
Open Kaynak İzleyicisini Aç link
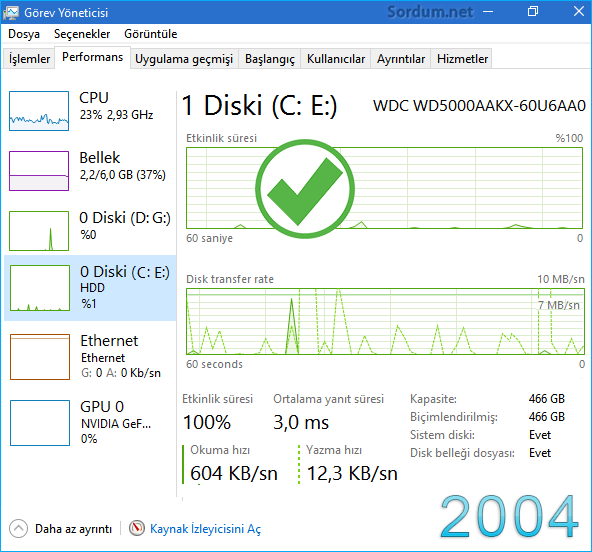[x=205, y=529]
